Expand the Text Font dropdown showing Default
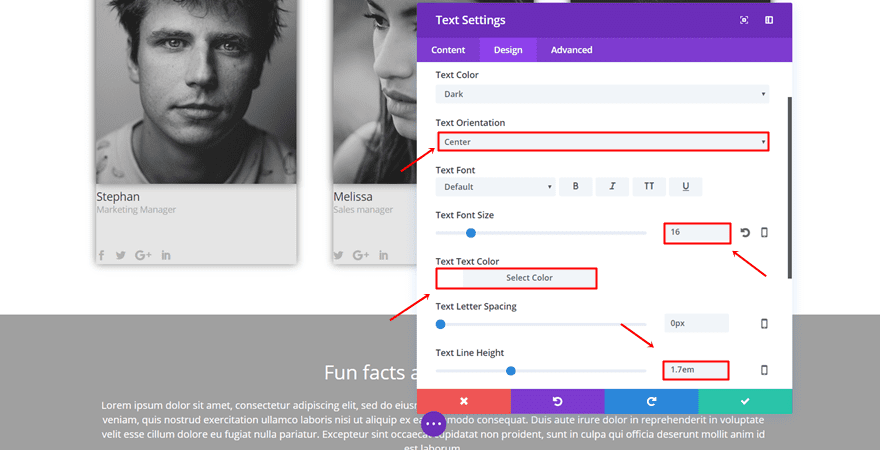880x450 pixels. coord(495,187)
